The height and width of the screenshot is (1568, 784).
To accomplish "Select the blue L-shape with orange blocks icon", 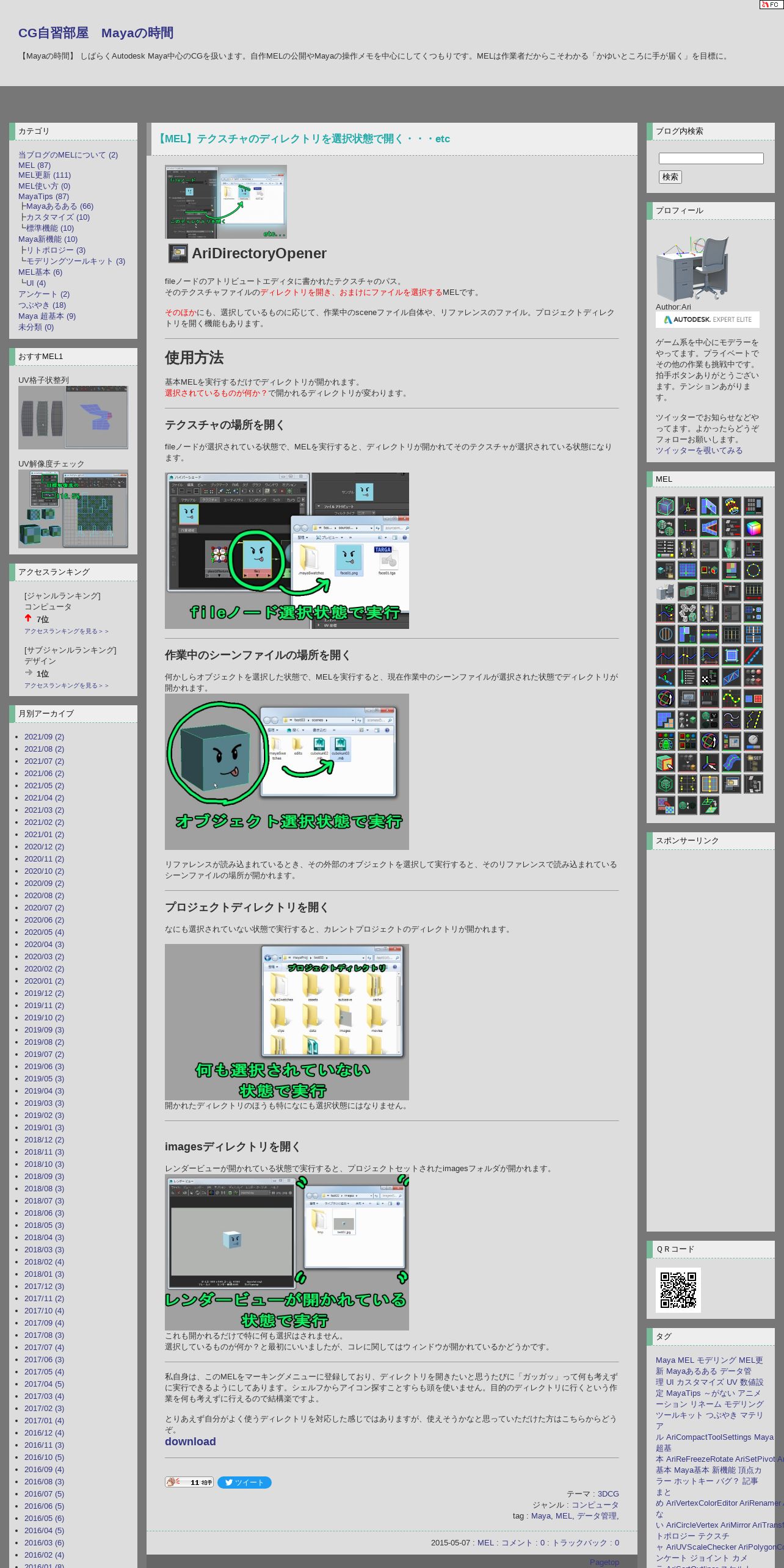I will (666, 720).
